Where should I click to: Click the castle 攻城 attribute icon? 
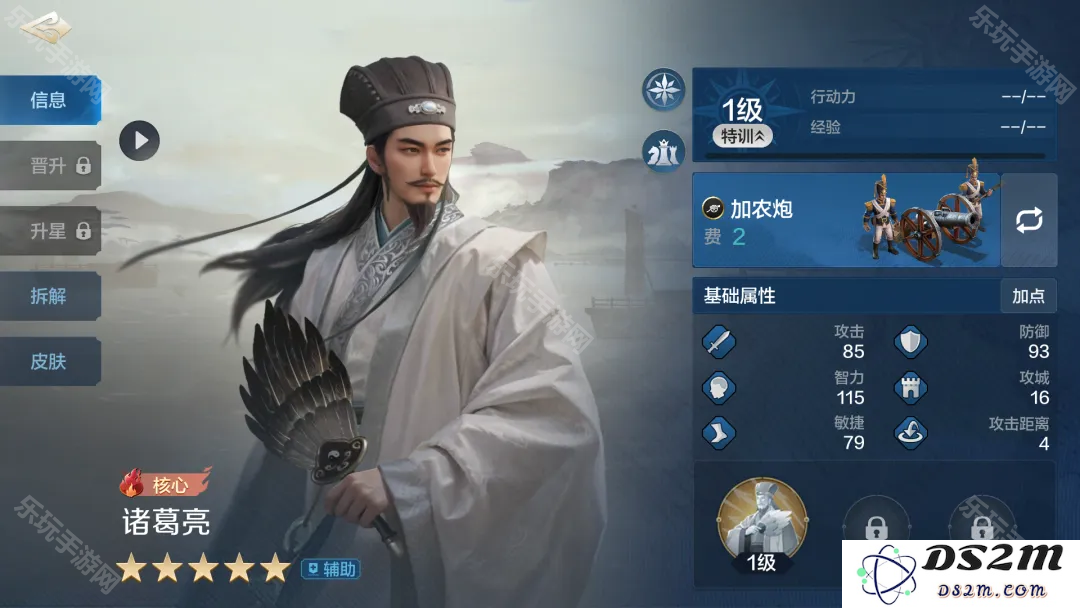(x=911, y=388)
